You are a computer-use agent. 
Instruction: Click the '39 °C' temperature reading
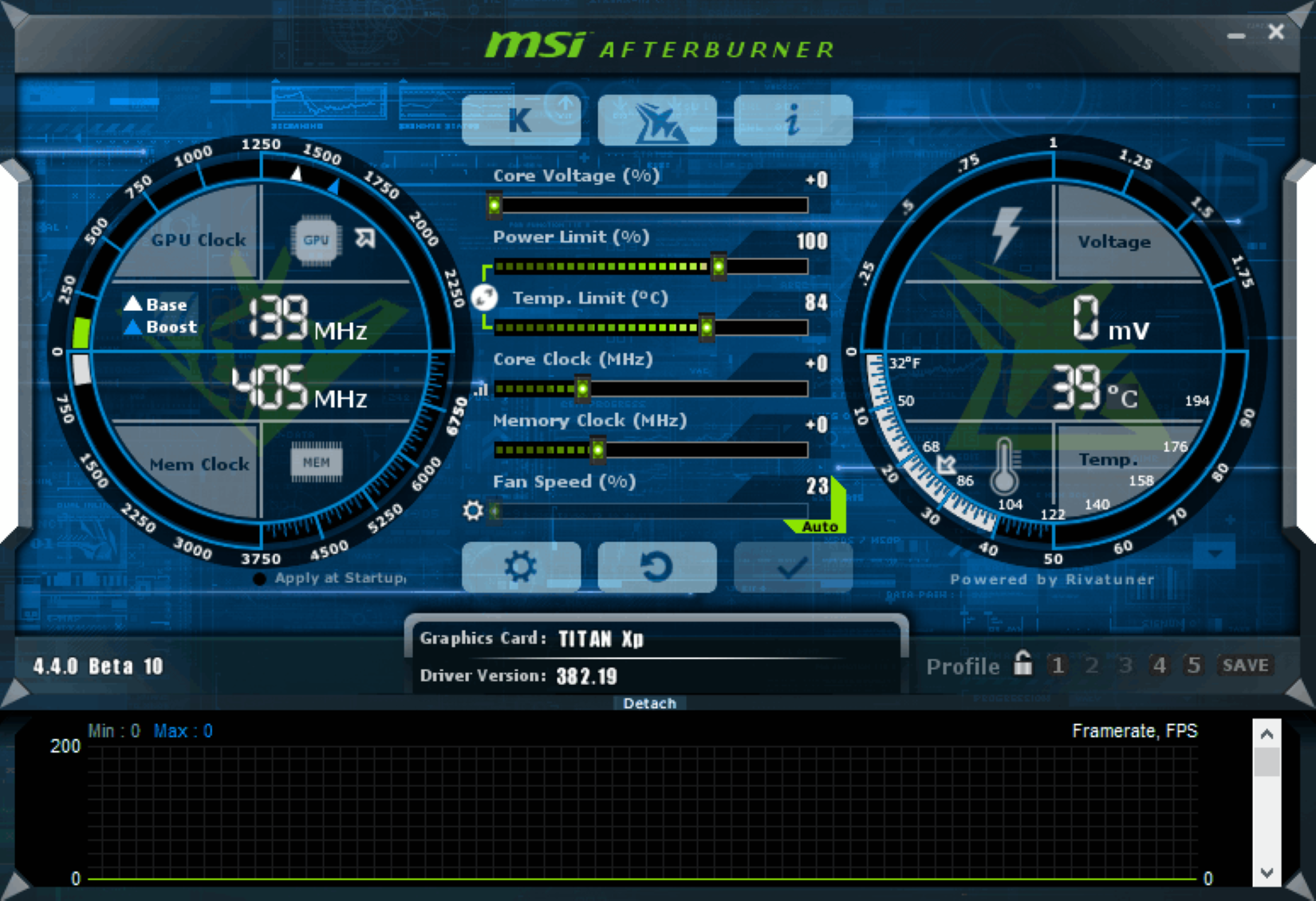point(1094,388)
